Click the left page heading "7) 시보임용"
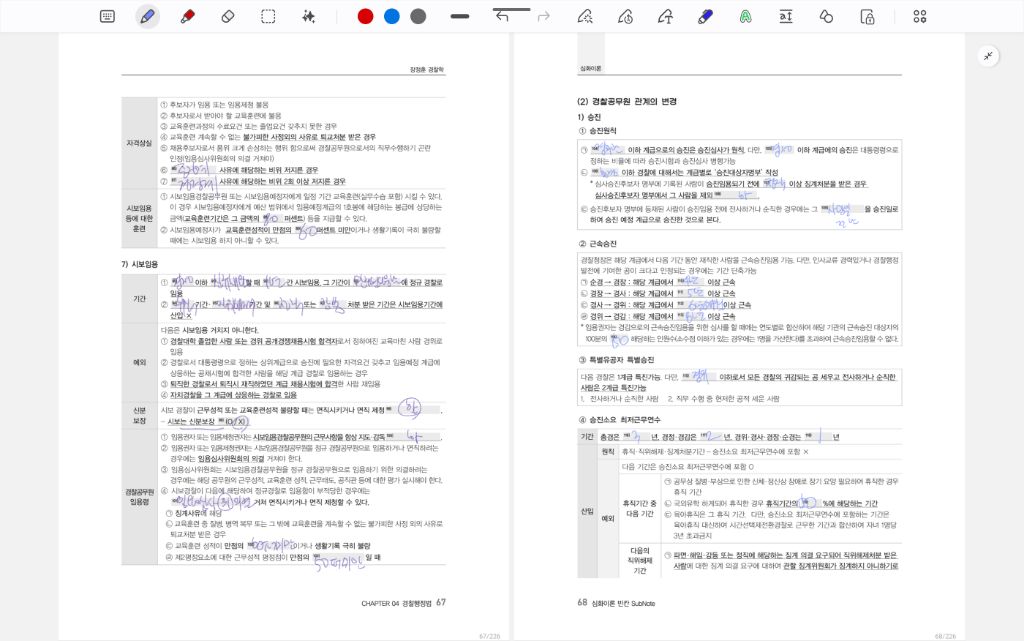Screen dimensions: 1024x641 (x=139, y=264)
